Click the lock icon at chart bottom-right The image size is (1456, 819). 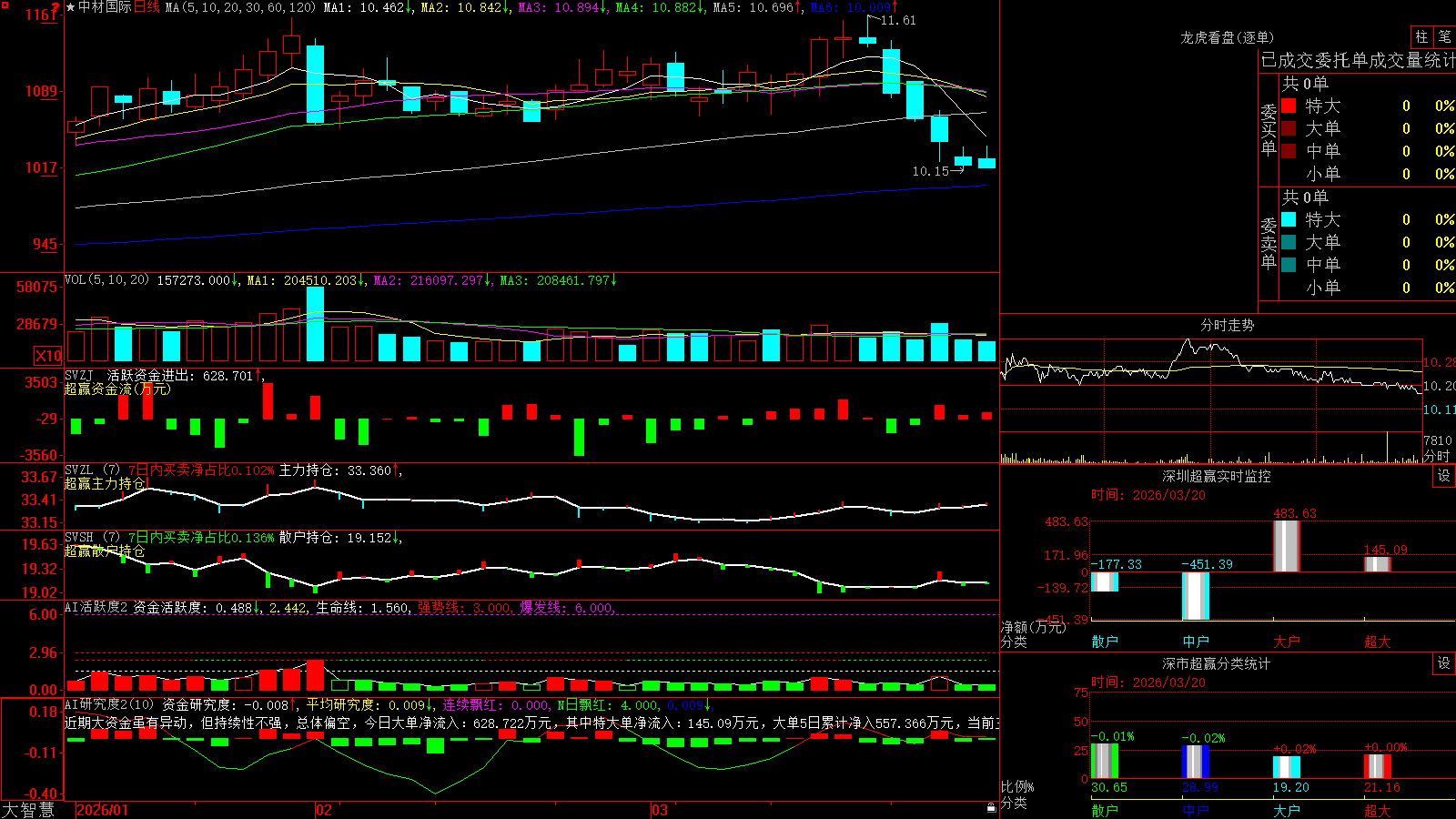(x=991, y=807)
